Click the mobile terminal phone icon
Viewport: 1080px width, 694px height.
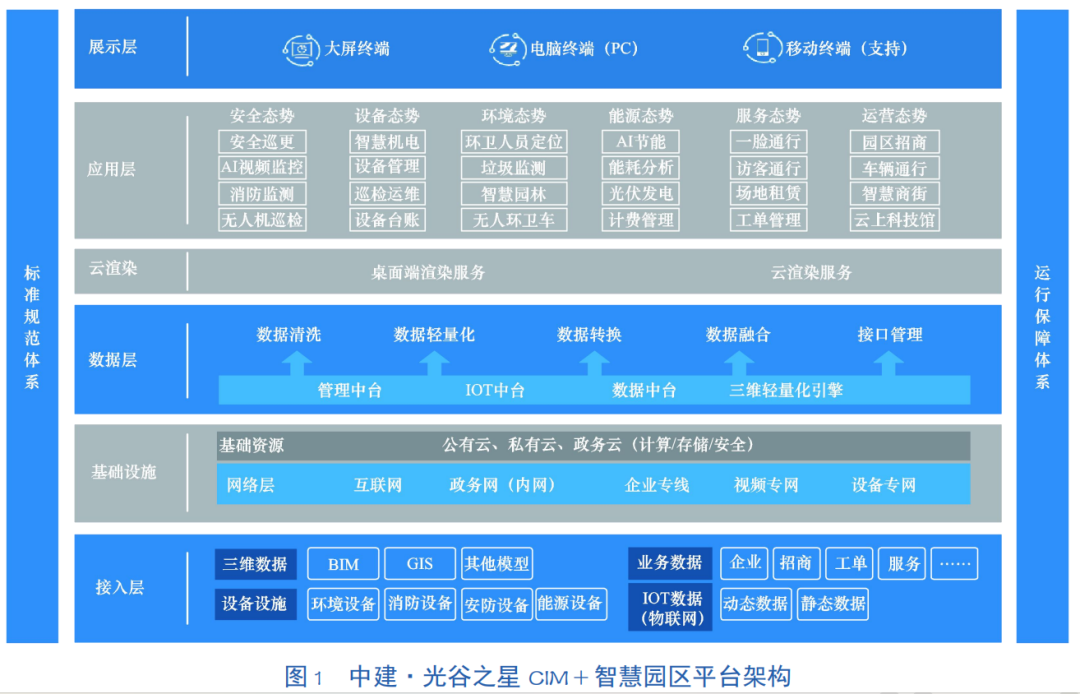click(x=762, y=48)
